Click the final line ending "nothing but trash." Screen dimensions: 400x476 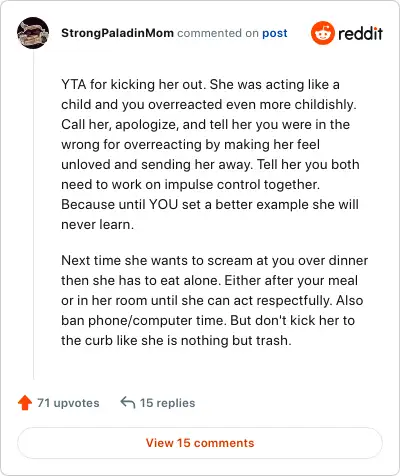tap(176, 340)
